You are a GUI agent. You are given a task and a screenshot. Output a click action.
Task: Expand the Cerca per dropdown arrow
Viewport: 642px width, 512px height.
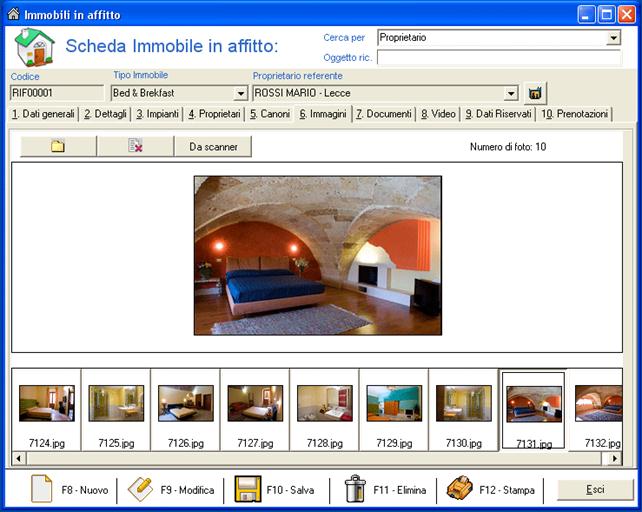(x=613, y=38)
